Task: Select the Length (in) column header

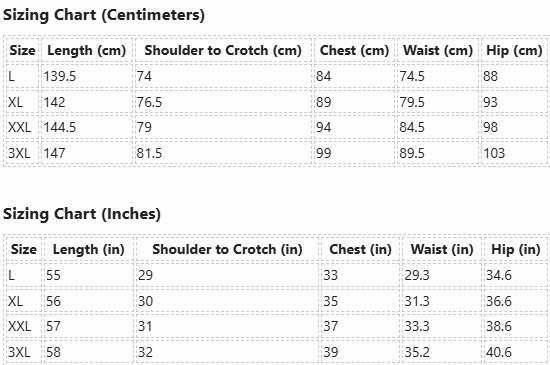Action: coord(89,250)
